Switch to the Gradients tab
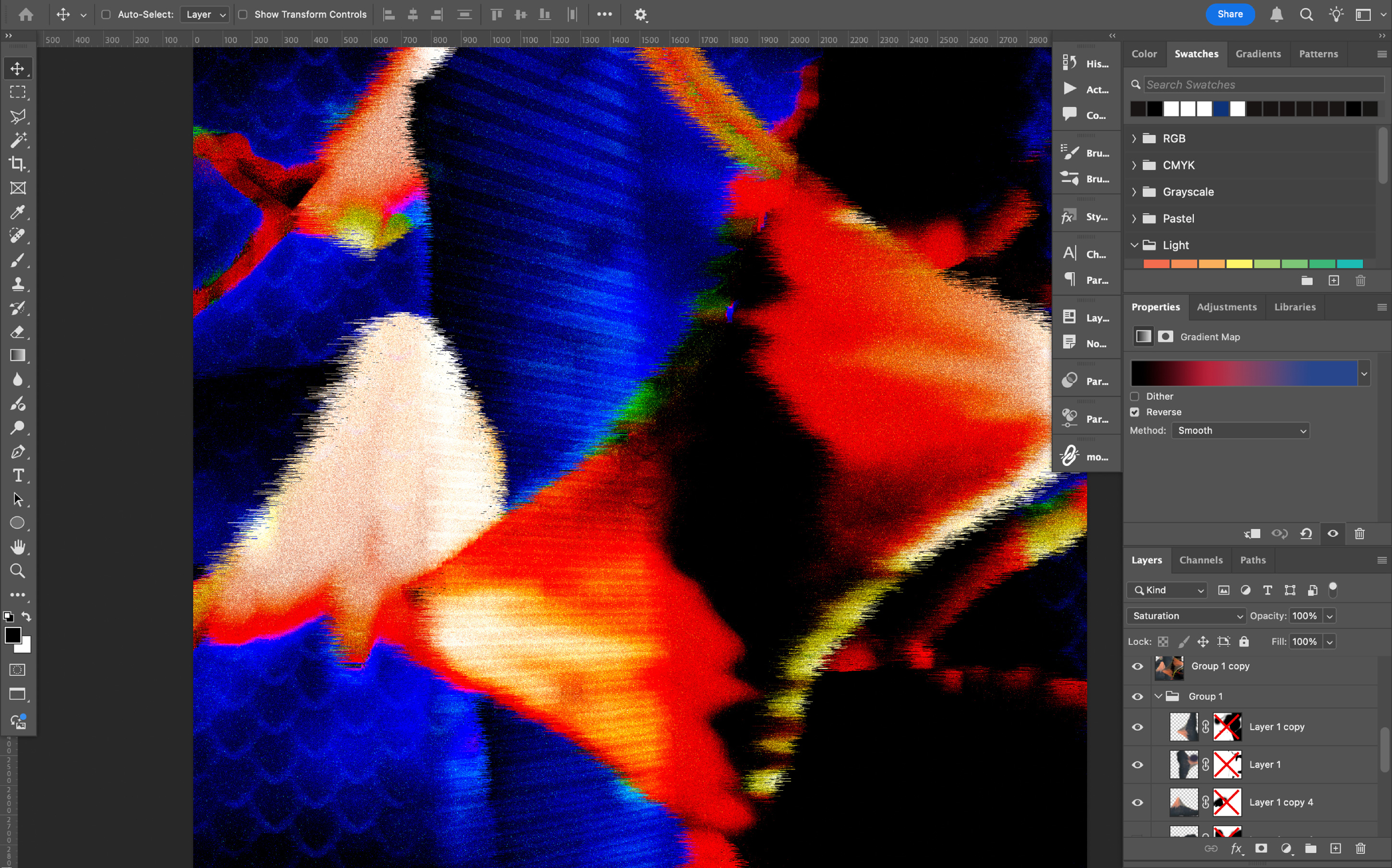Viewport: 1392px width, 868px height. tap(1258, 54)
